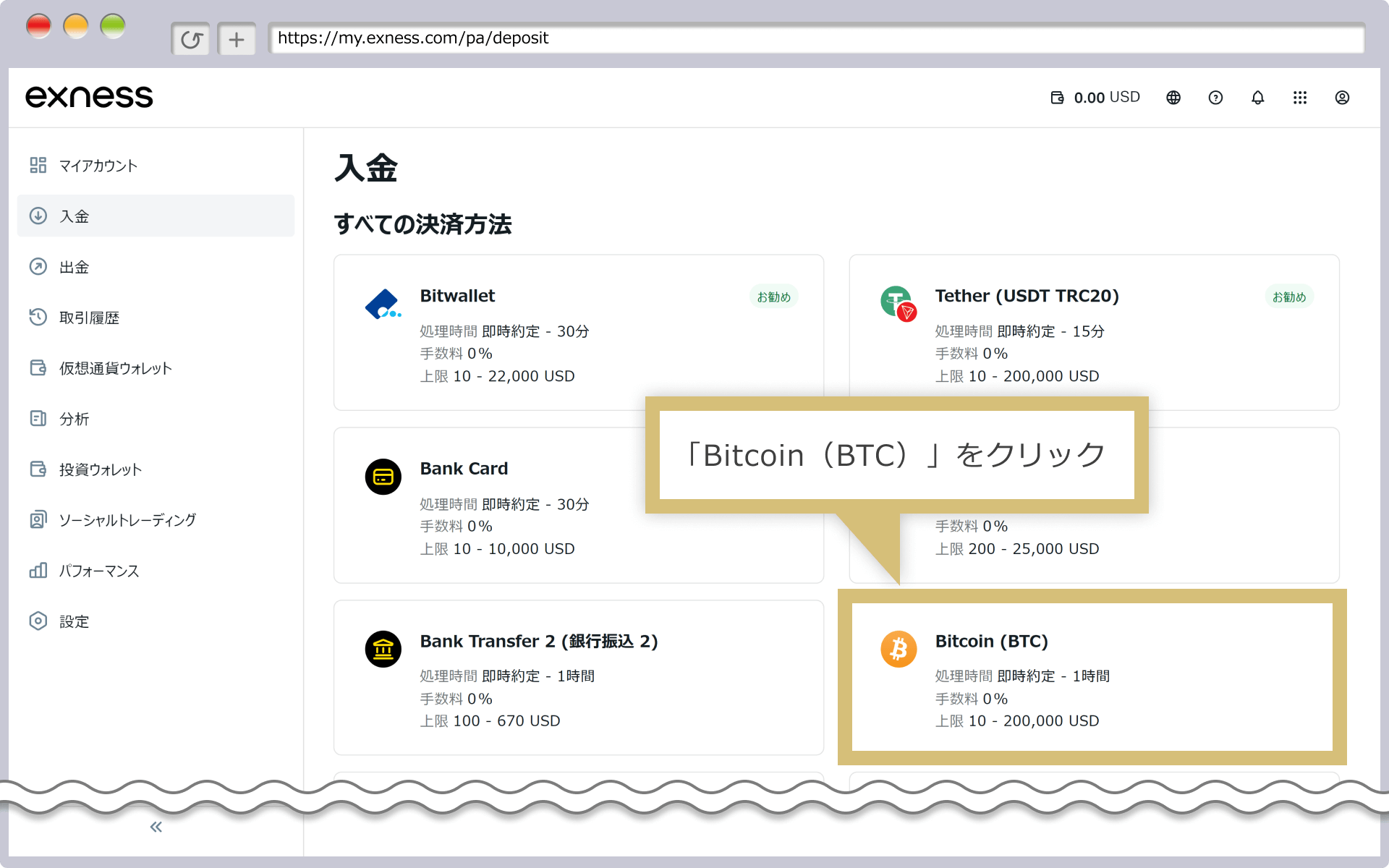Click the browser address bar

tap(816, 38)
